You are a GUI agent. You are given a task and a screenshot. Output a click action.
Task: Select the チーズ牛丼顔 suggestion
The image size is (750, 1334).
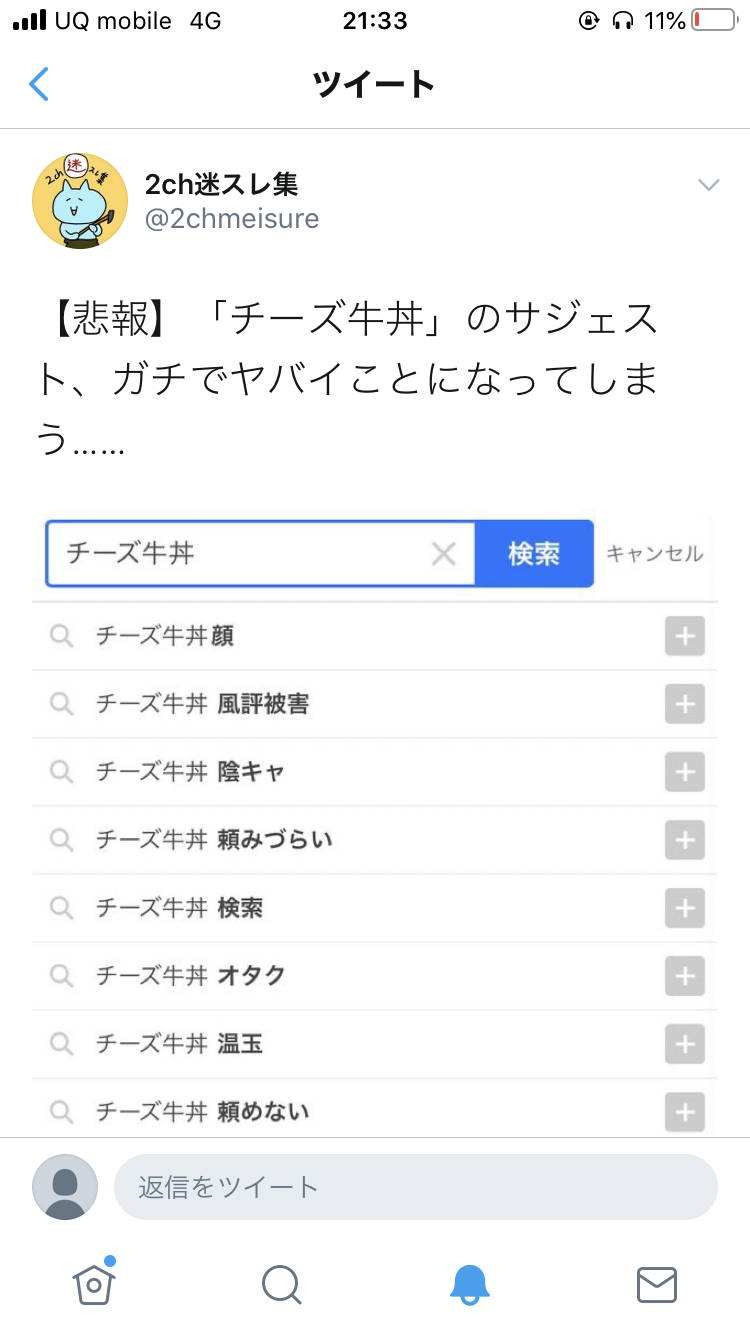pos(166,636)
